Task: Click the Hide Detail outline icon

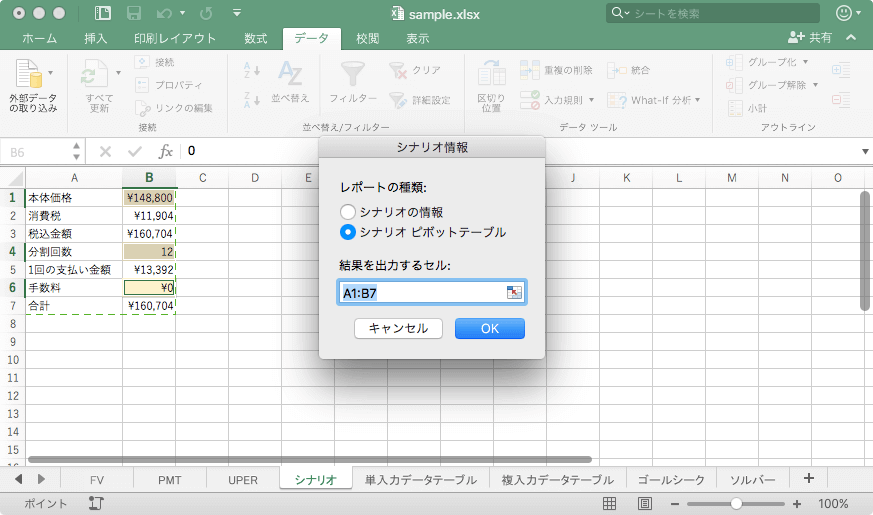Action: click(x=841, y=100)
